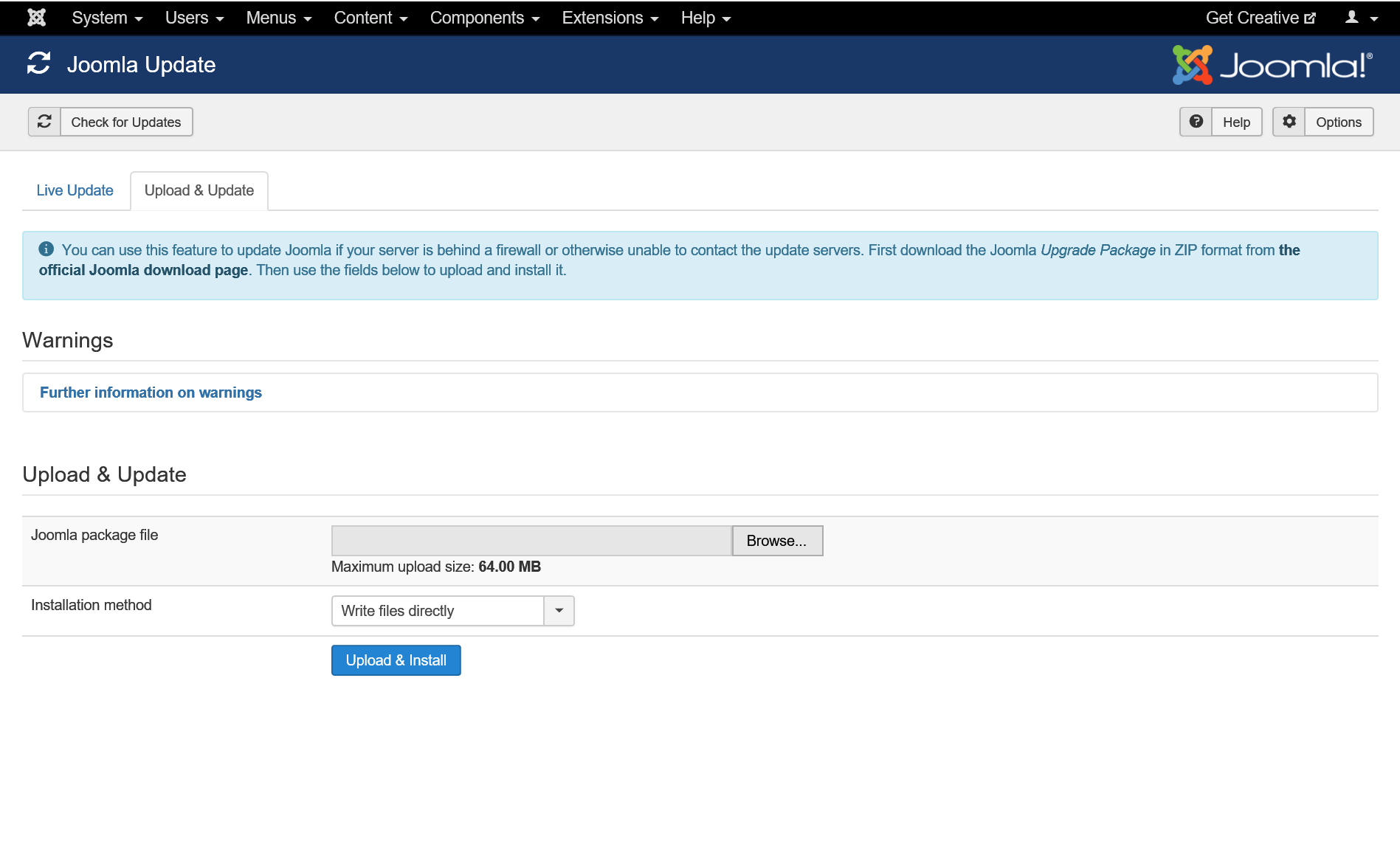
Task: Click the 'Installation method' label
Action: coord(92,605)
